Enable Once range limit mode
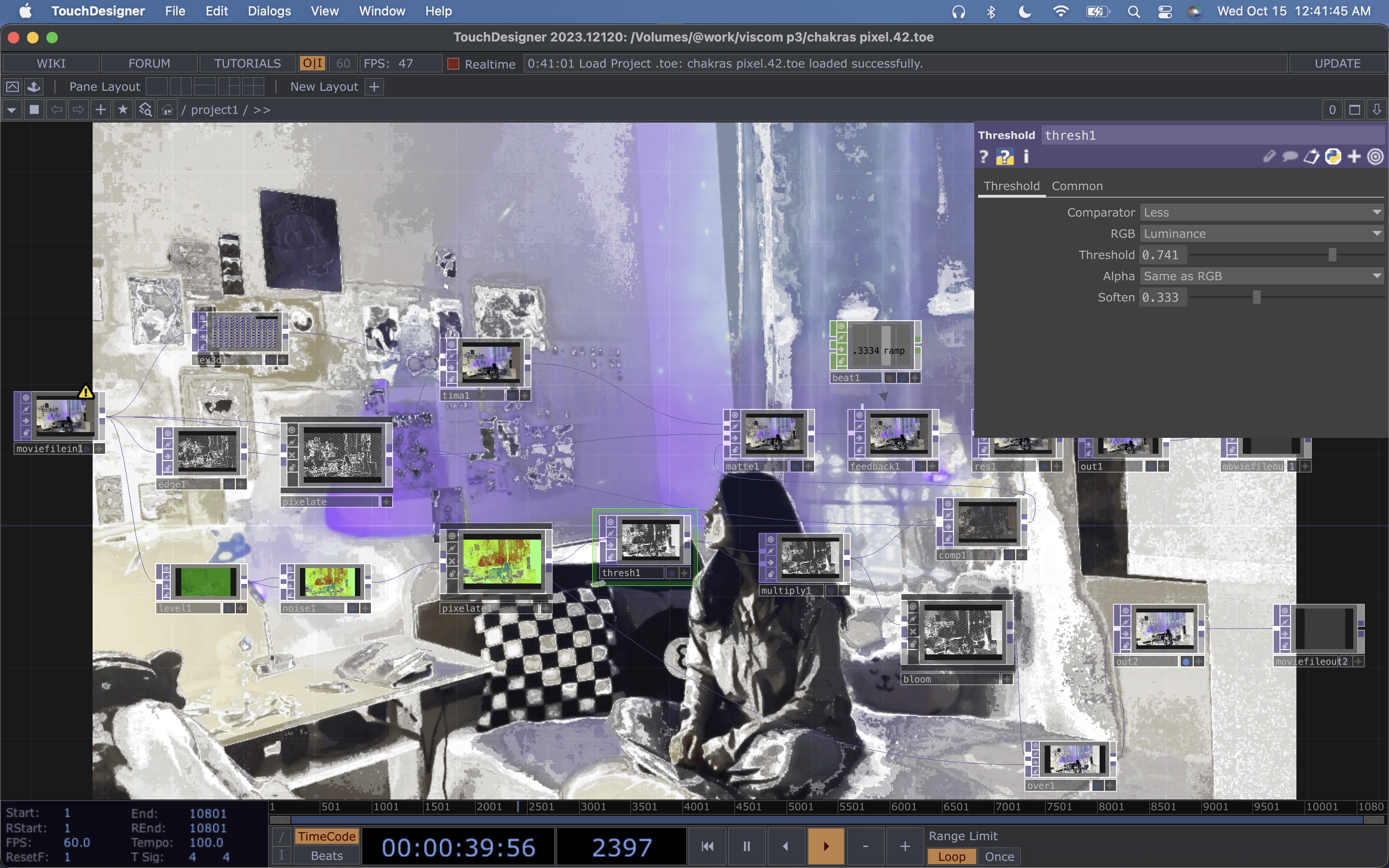 click(x=999, y=856)
